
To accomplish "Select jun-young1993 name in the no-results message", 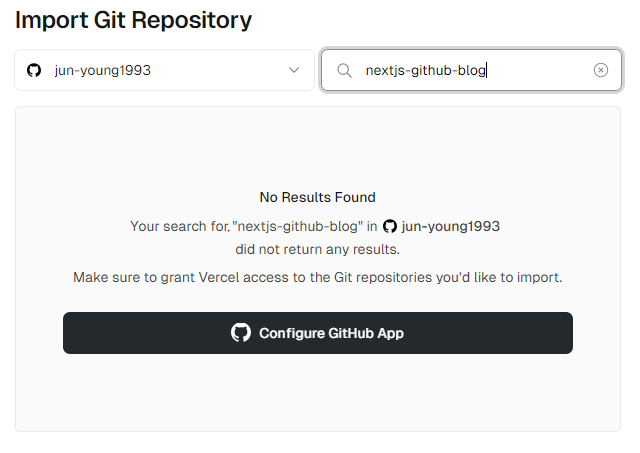I will pos(451,226).
